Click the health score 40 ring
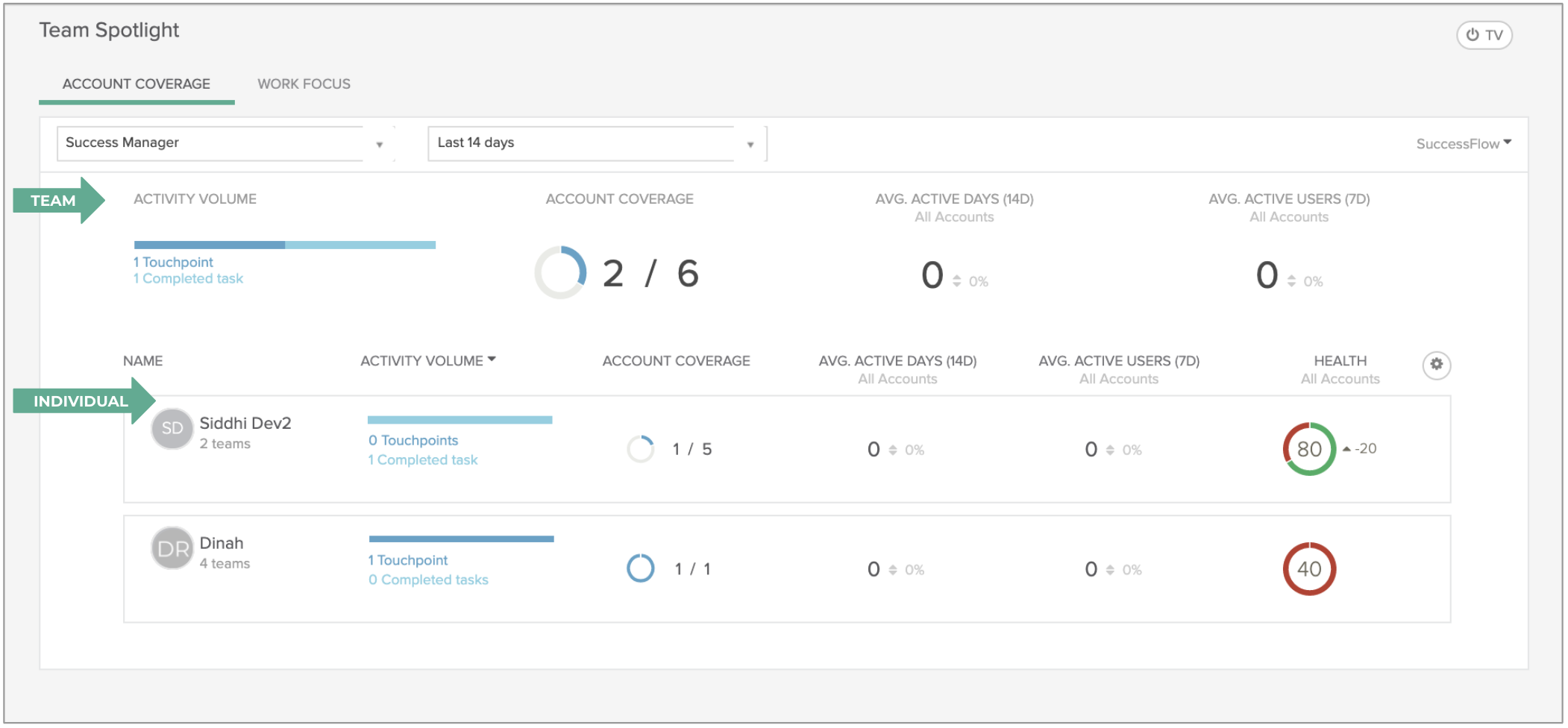 1309,569
